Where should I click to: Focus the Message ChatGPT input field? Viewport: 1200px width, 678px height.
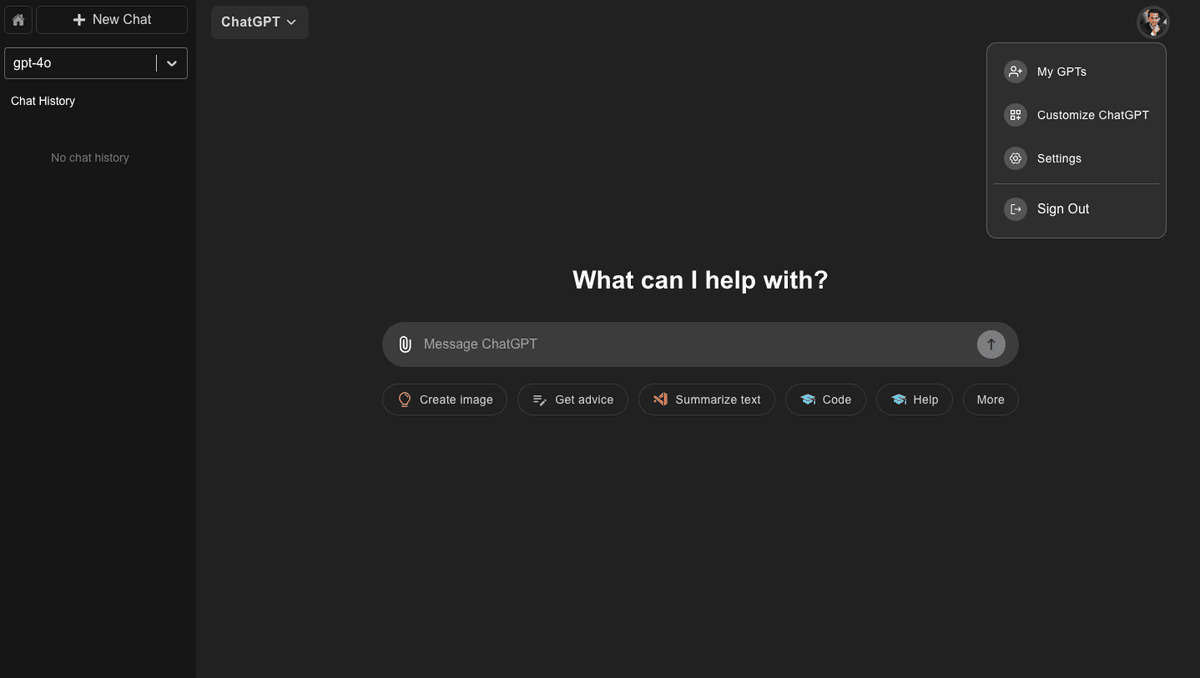point(690,344)
